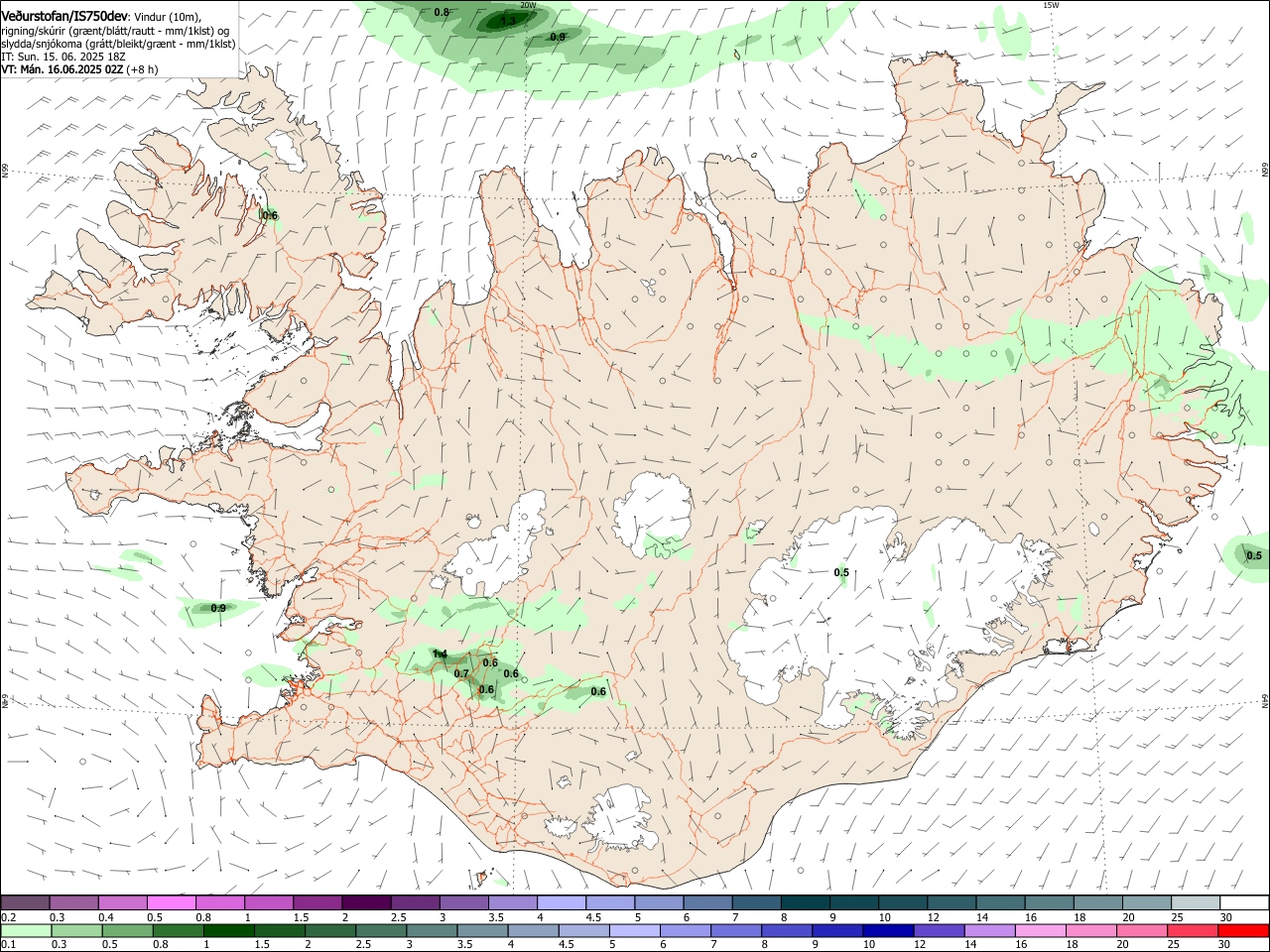Viewport: 1270px width, 952px height.
Task: Click the 0.2 legend label
Action: click(x=8, y=917)
